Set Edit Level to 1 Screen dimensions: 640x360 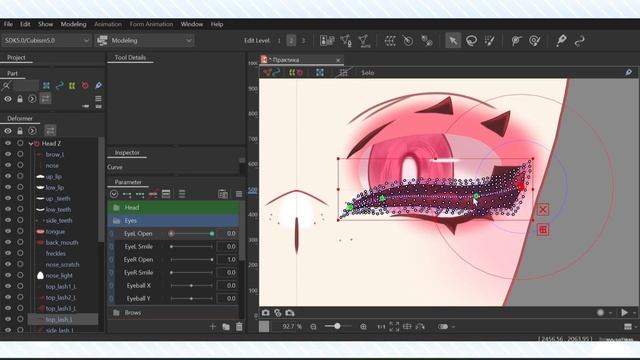[279, 40]
